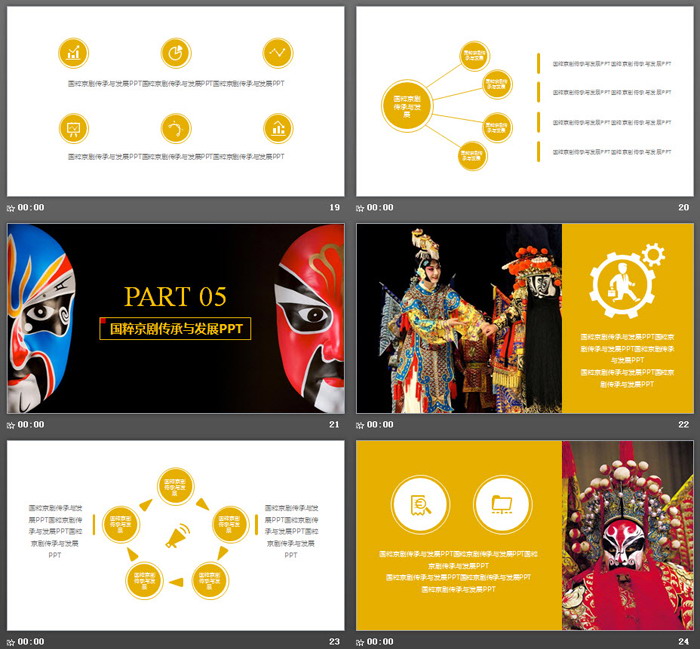Viewport: 700px width, 649px height.
Task: Click the bar chart icon on slide 19
Action: tap(73, 52)
